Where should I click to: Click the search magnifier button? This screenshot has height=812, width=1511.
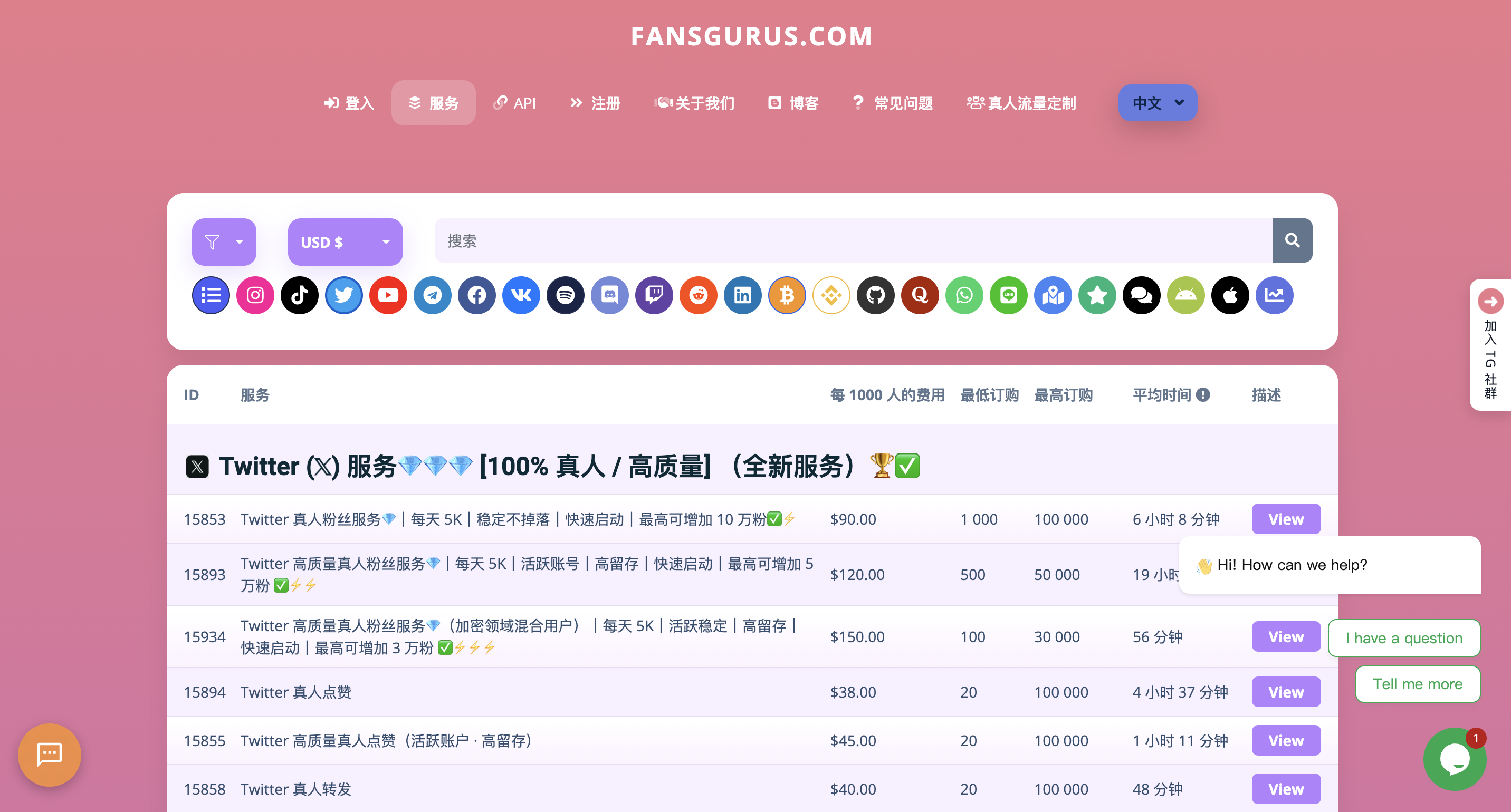point(1292,240)
